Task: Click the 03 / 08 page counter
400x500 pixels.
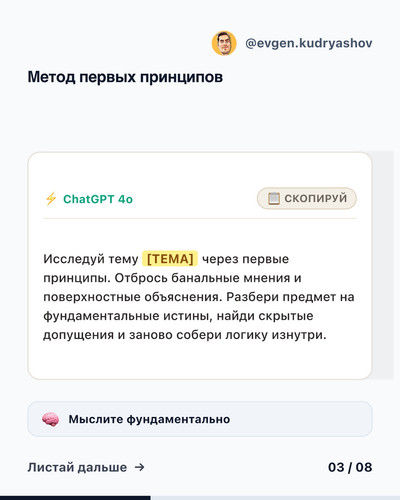Action: coord(350,467)
